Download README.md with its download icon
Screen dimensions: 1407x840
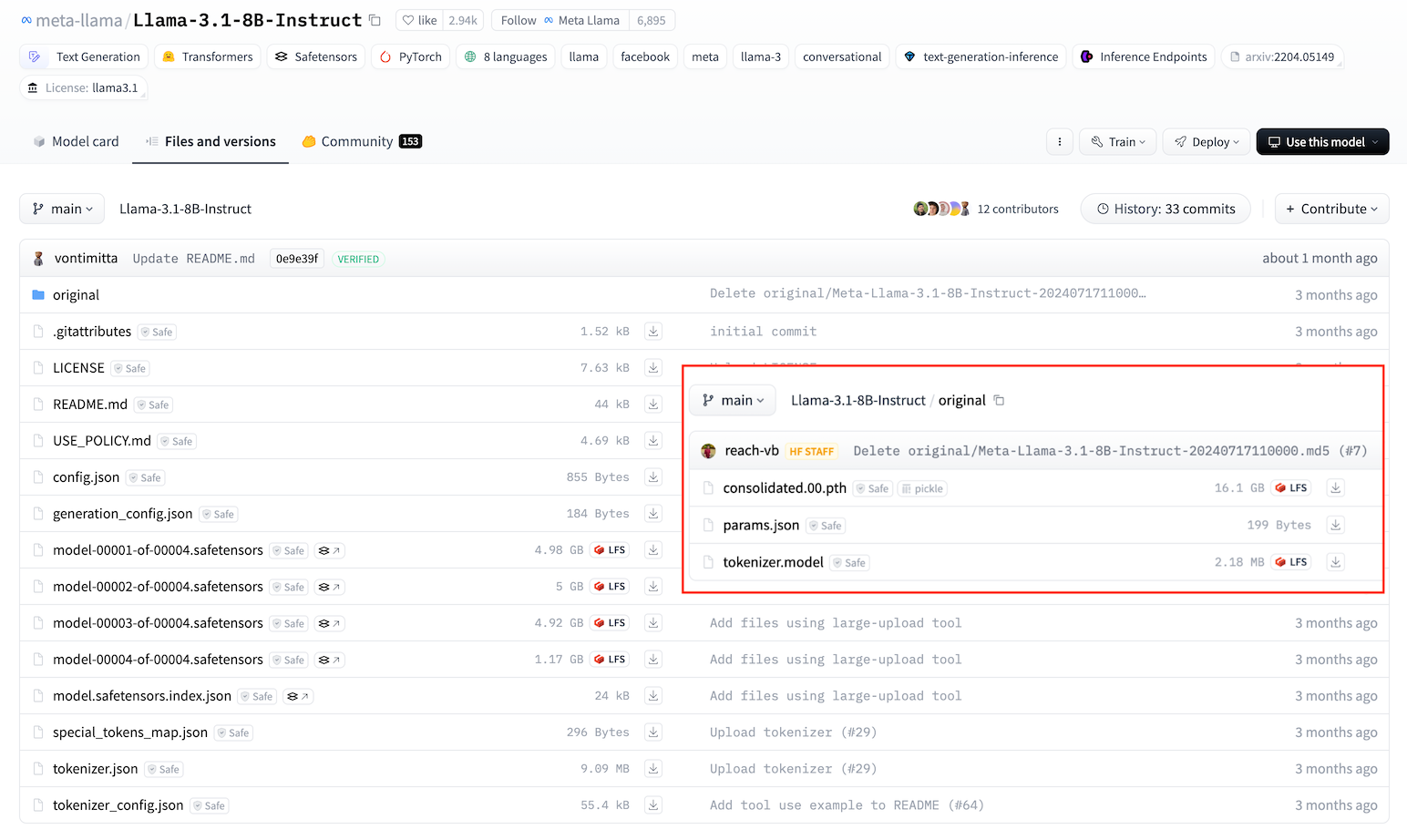653,404
